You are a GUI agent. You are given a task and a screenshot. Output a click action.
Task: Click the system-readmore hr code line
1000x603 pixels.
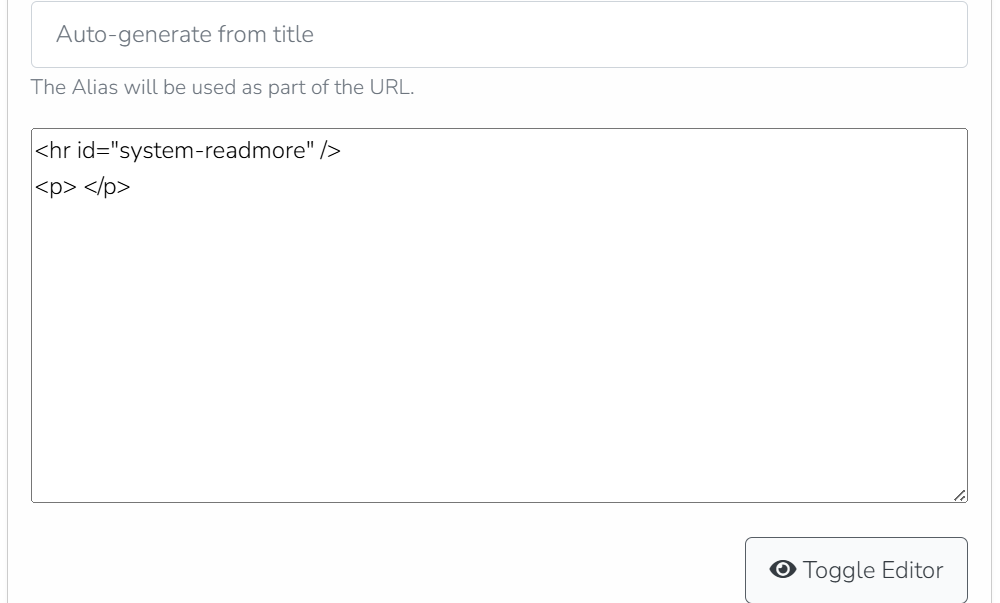pos(188,151)
